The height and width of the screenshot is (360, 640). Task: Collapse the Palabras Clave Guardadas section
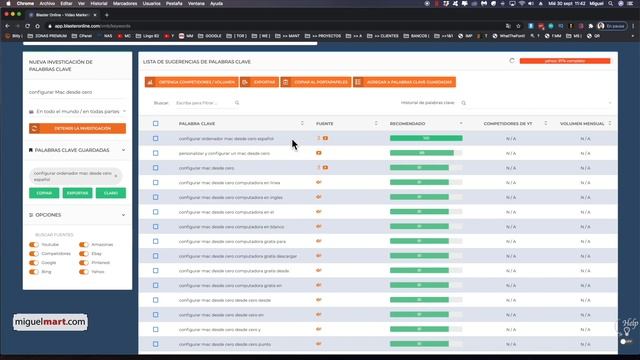click(123, 150)
